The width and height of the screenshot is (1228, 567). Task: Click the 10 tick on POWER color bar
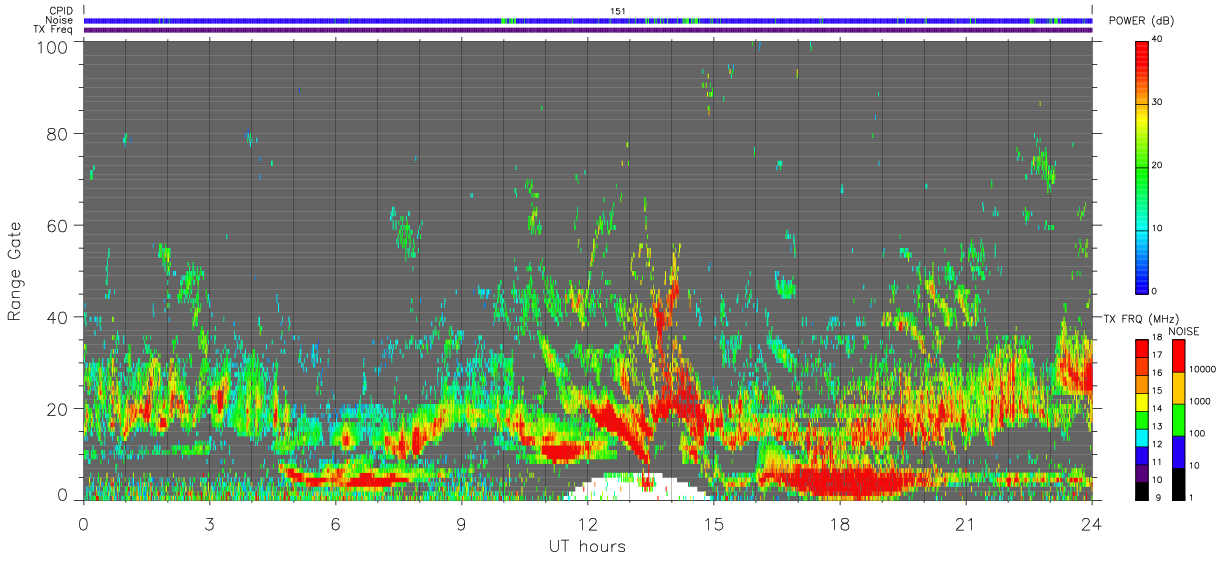coord(1159,228)
